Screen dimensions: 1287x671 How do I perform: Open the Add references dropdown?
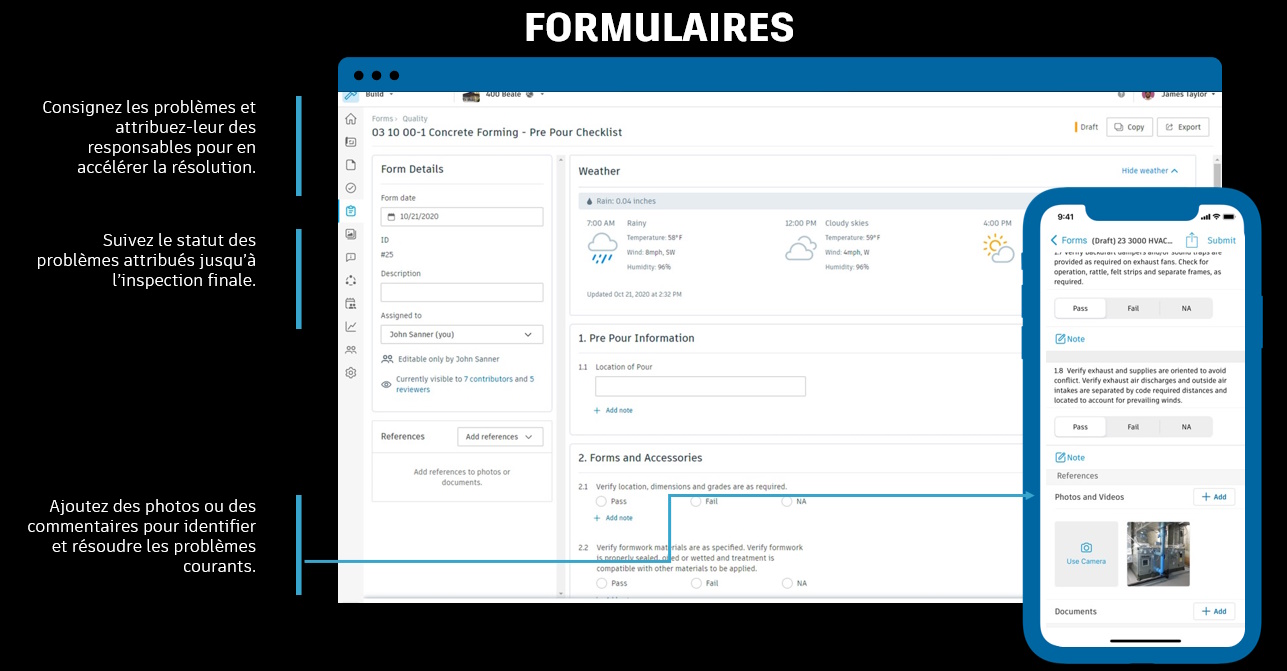(x=500, y=437)
